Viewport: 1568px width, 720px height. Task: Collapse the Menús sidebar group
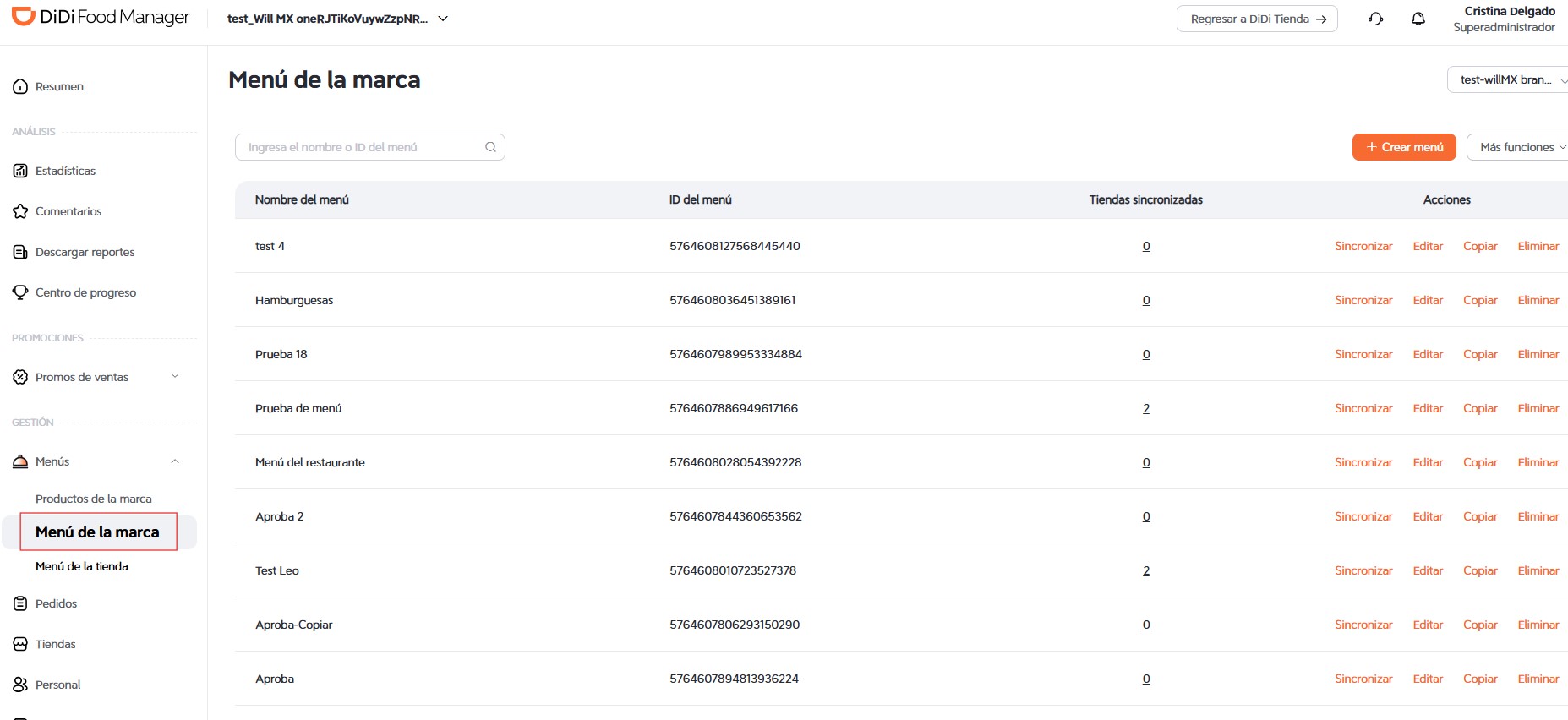click(175, 461)
